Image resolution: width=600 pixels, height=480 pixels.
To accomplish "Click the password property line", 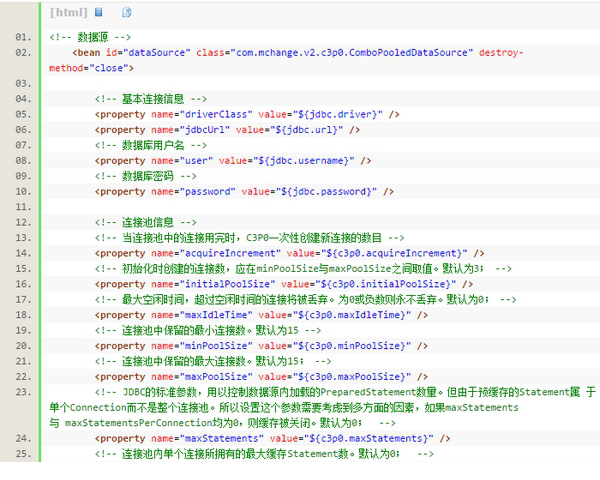I will pyautogui.click(x=244, y=191).
